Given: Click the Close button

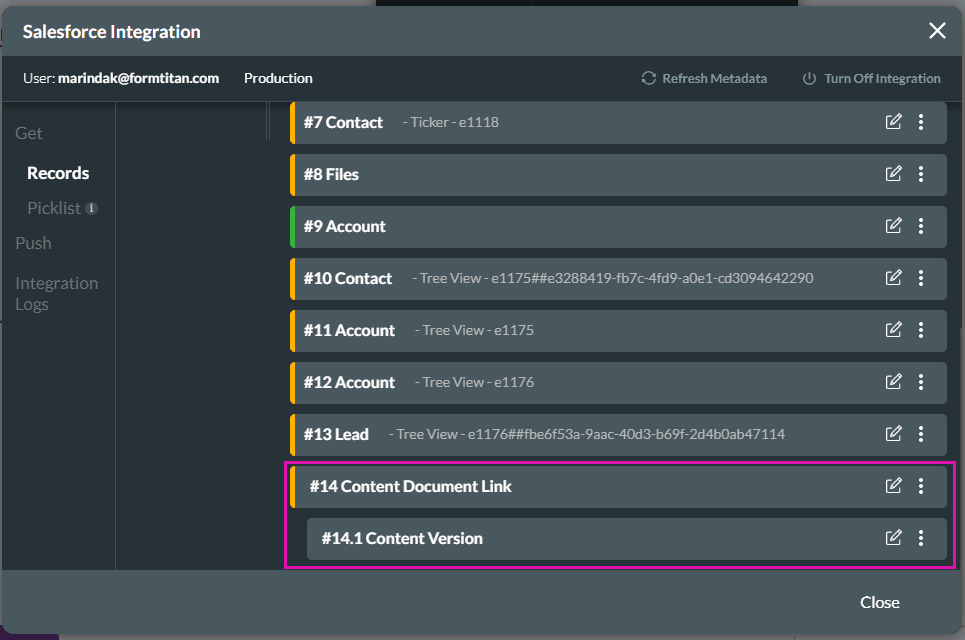Looking at the screenshot, I should tap(879, 602).
